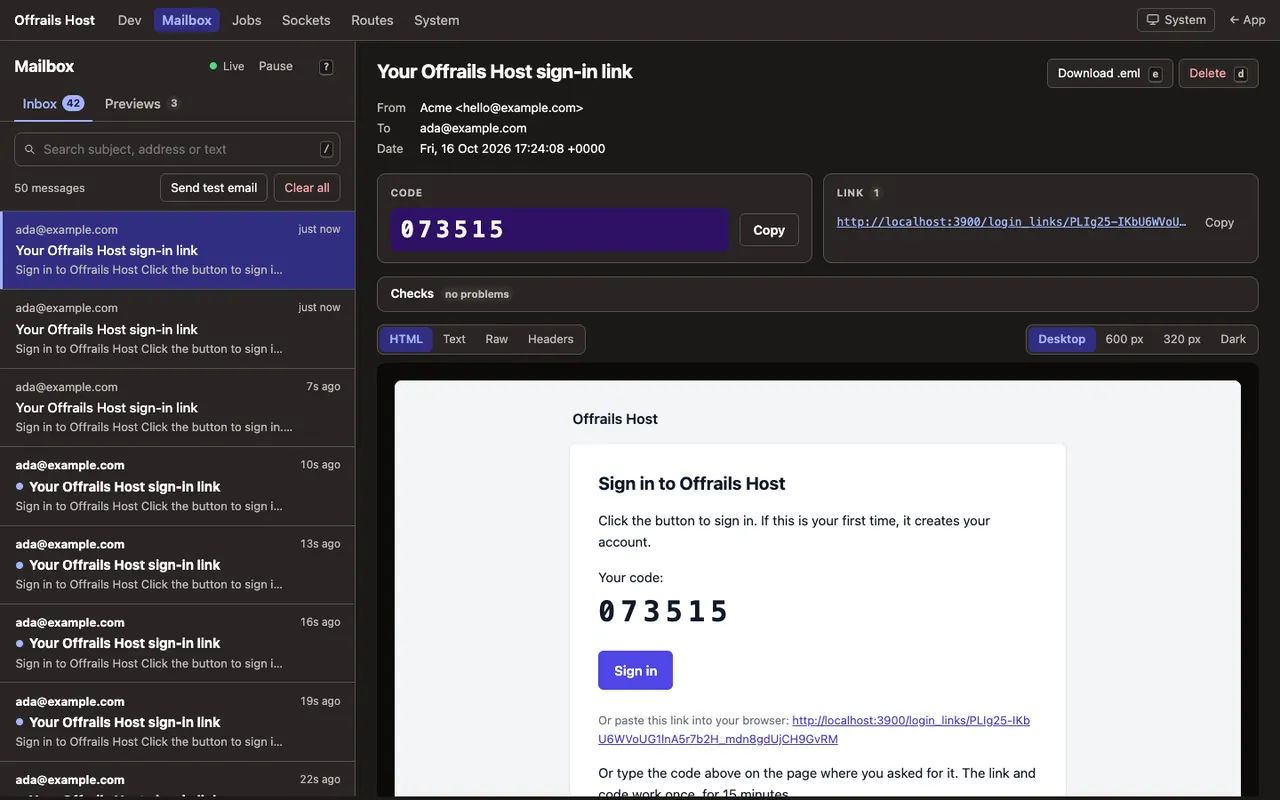Show the Raw view of email
Screen dimensions: 1280x800
click(x=497, y=339)
